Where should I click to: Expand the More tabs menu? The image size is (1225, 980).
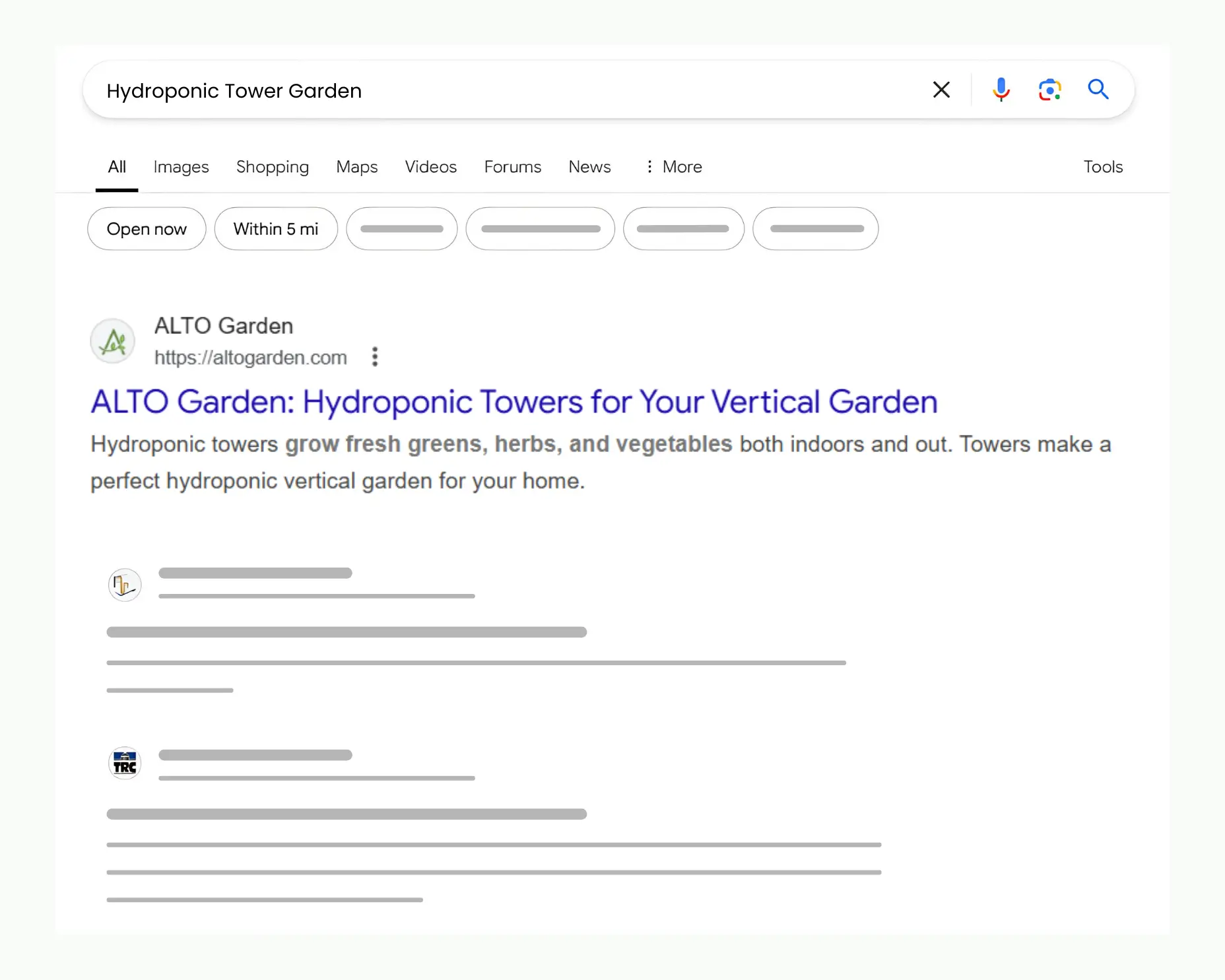(x=673, y=167)
